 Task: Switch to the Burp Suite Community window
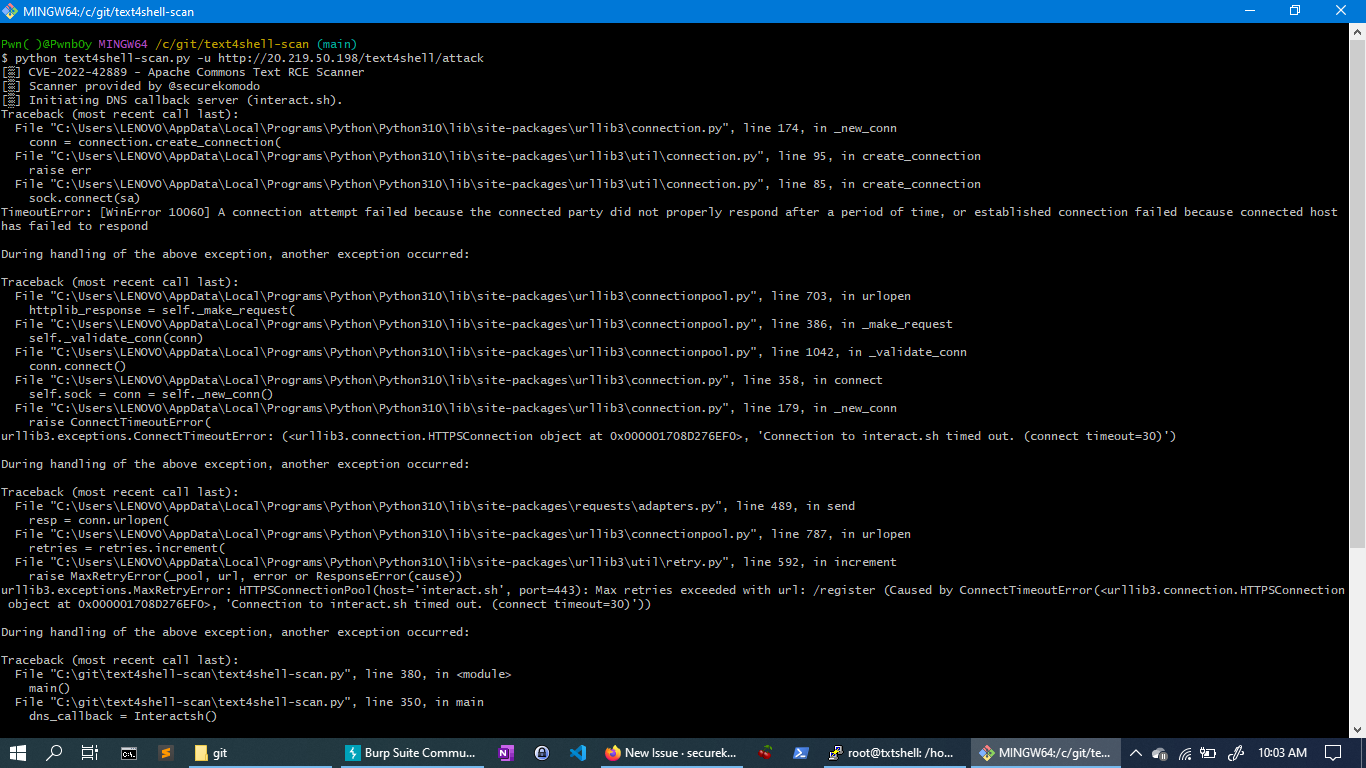click(412, 753)
